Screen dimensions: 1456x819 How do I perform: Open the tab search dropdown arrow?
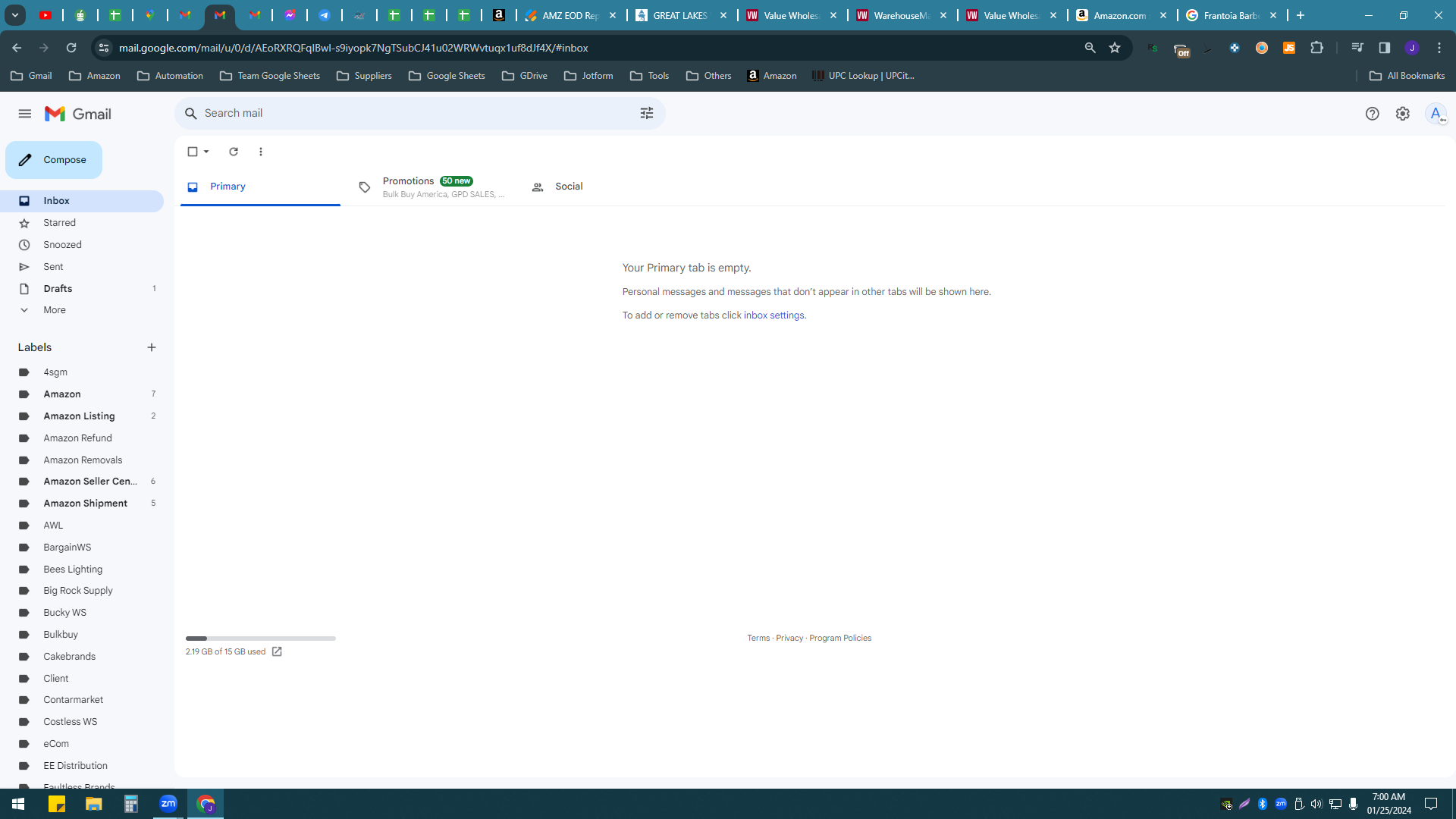click(15, 15)
